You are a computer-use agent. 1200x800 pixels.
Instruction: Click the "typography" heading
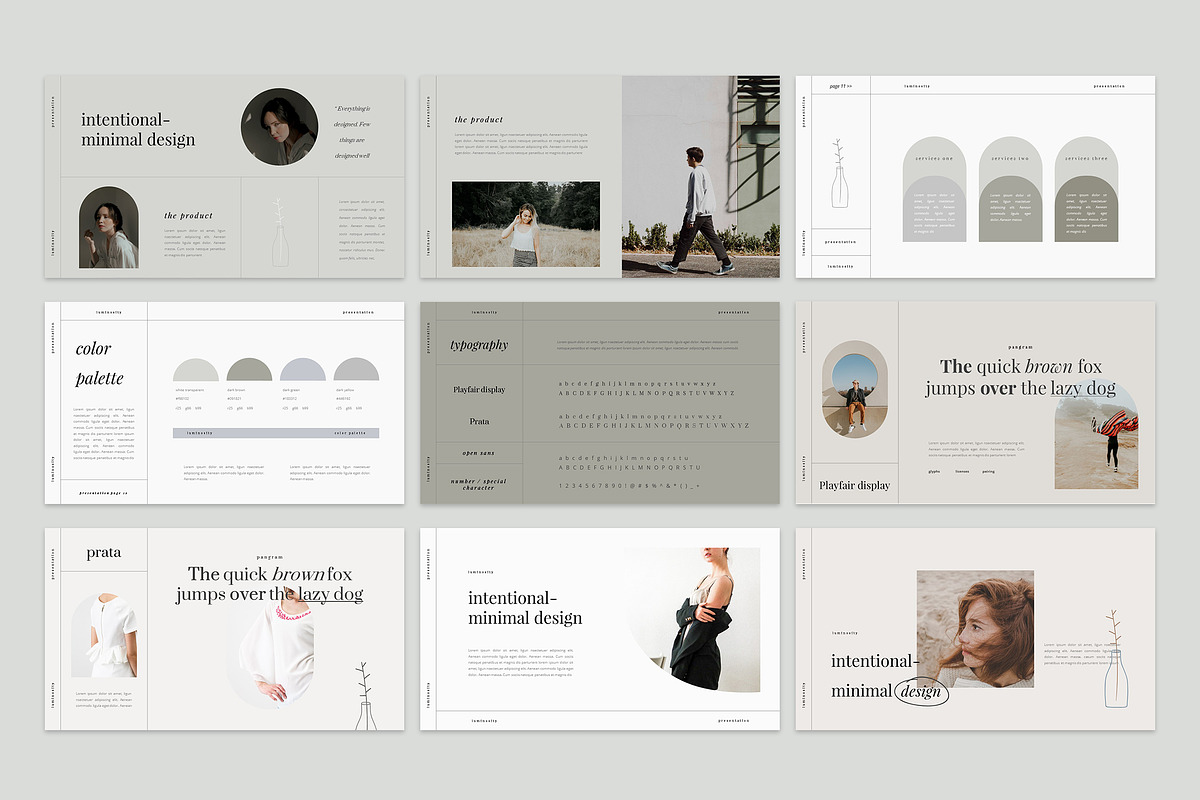(479, 345)
